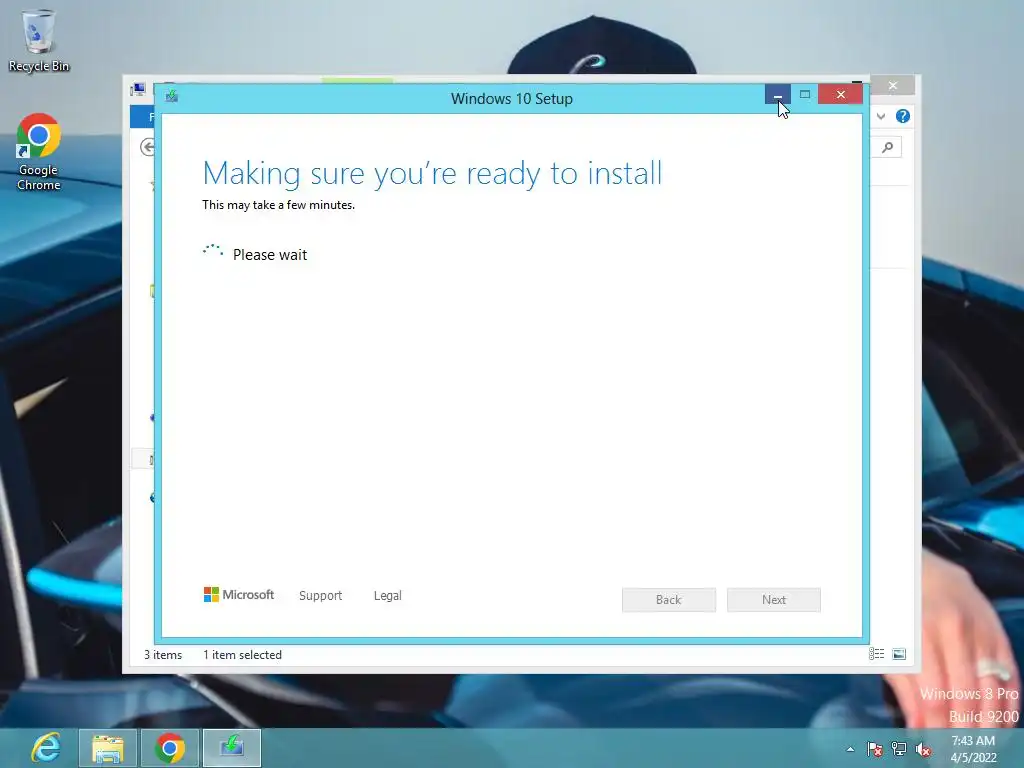The width and height of the screenshot is (1024, 768).
Task: Click the Back arrow in File Explorer
Action: coord(148,147)
